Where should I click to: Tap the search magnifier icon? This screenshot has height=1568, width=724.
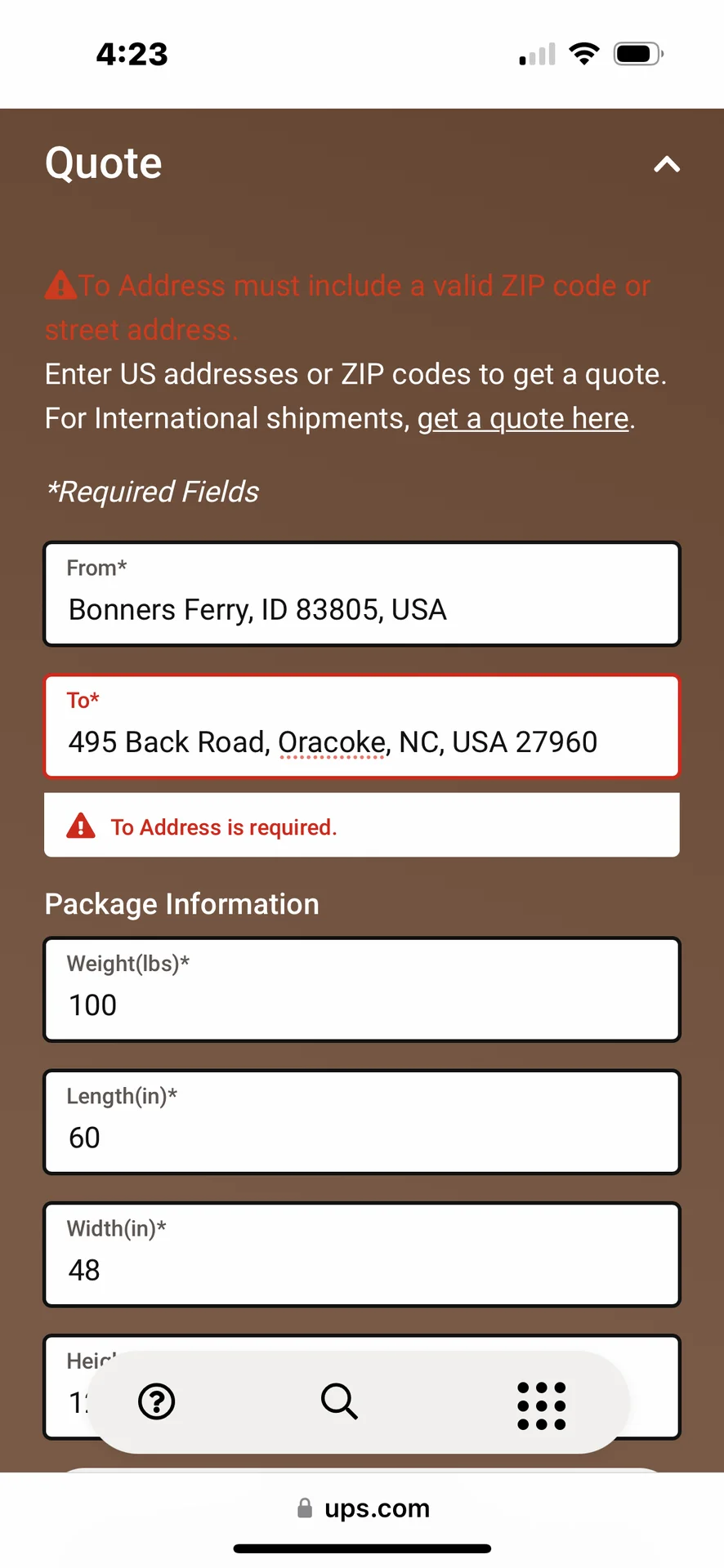339,1401
